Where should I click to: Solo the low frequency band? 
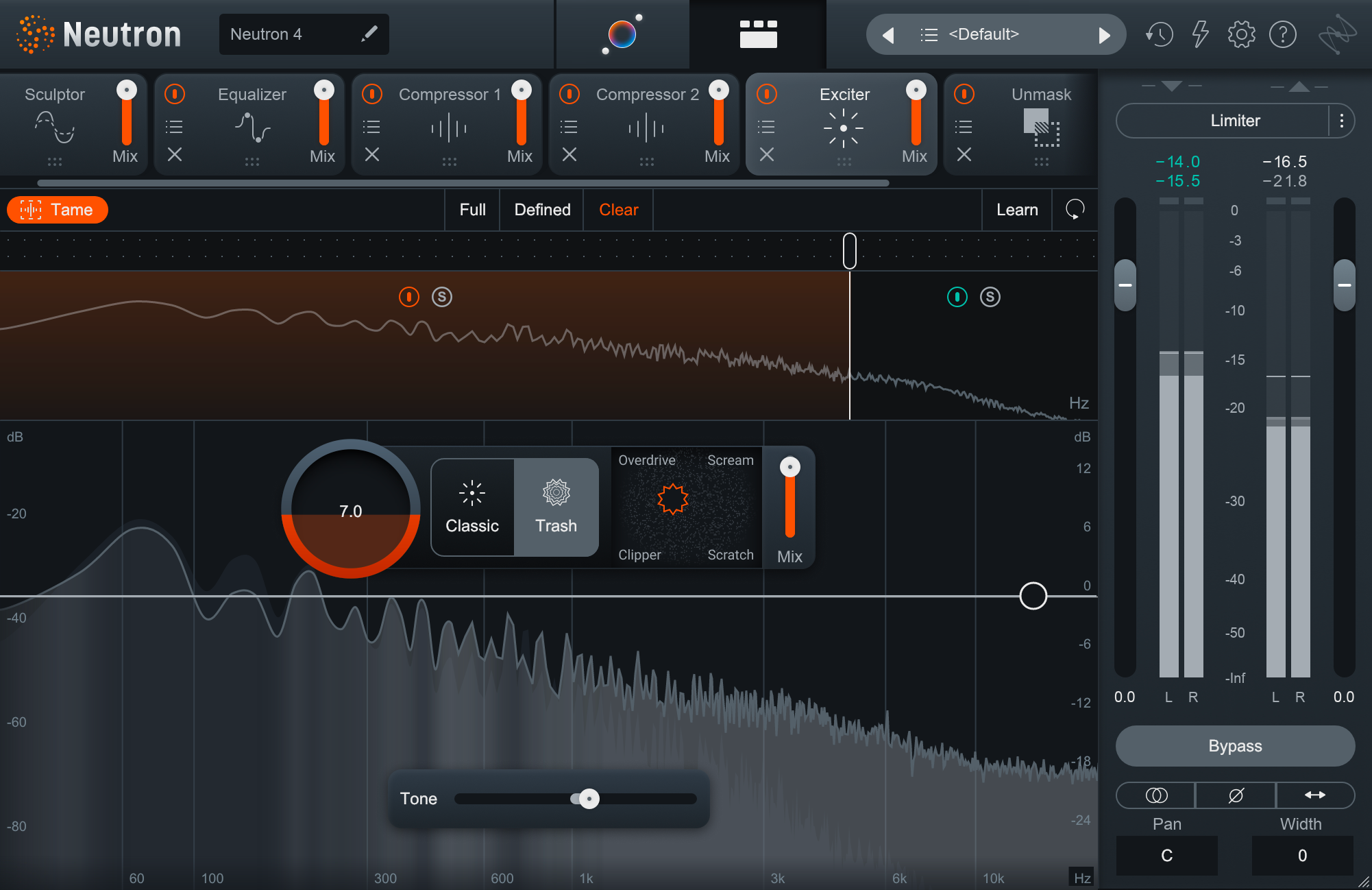click(441, 297)
